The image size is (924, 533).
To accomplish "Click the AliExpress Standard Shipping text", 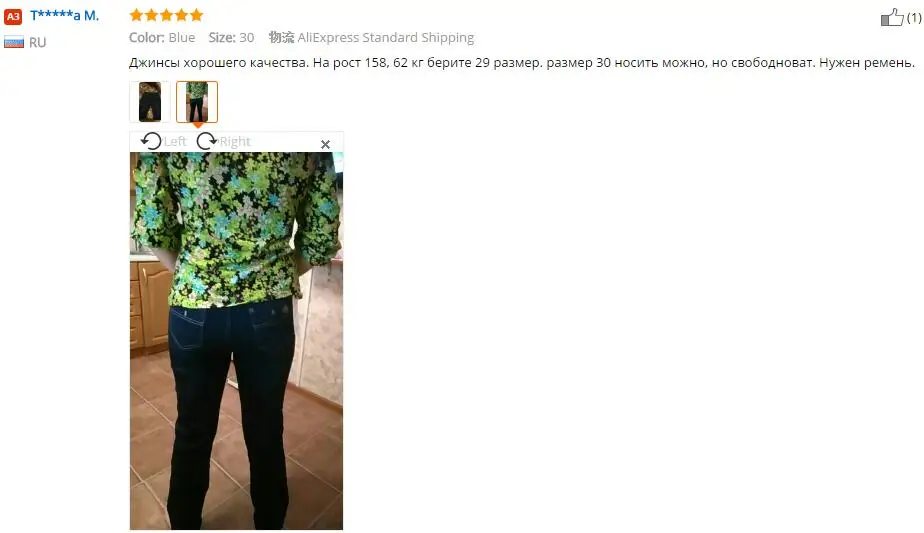I will click(x=385, y=37).
